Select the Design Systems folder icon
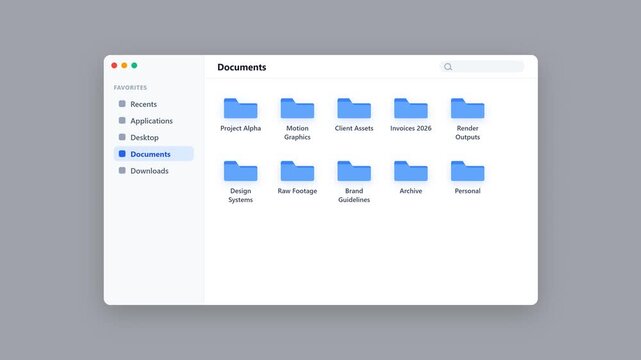Viewport: 641px width, 360px height. 240,171
